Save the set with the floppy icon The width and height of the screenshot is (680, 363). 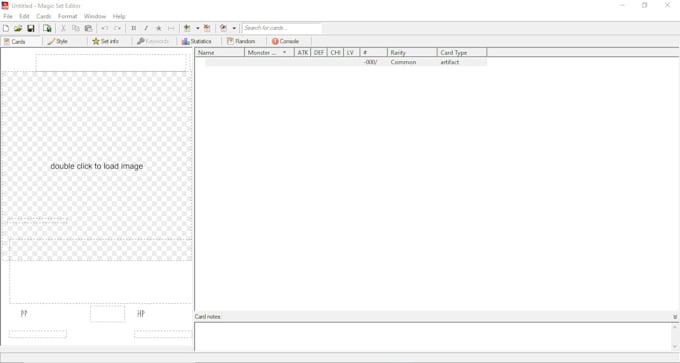(31, 28)
